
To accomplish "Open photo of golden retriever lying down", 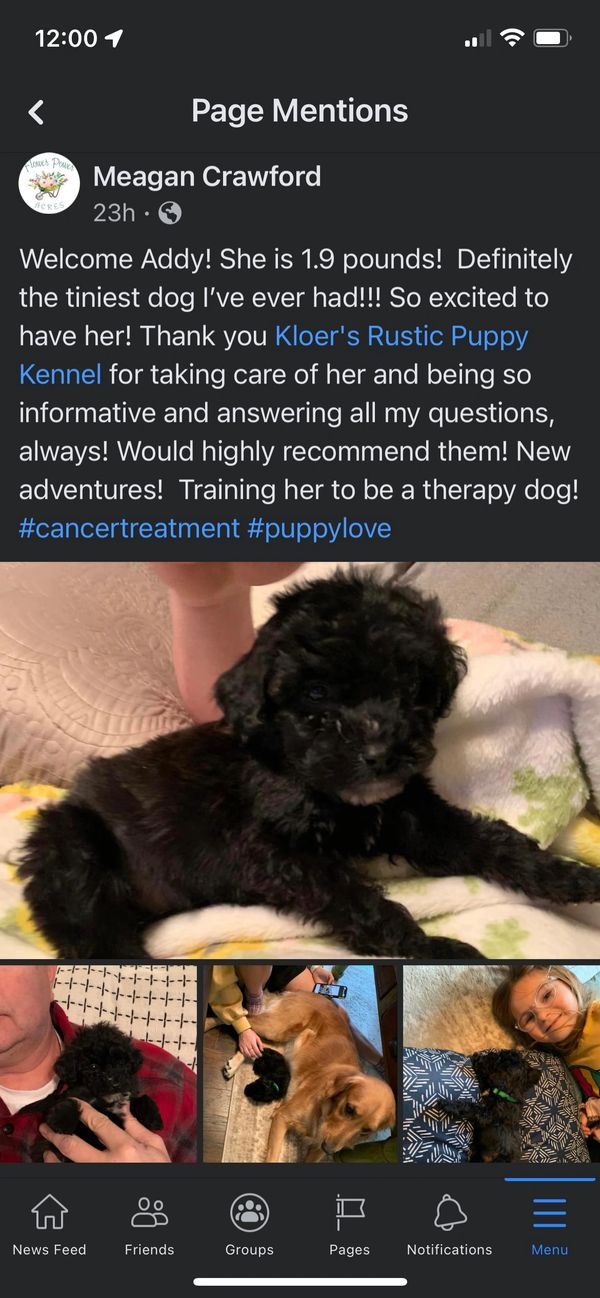I will pyautogui.click(x=300, y=1063).
